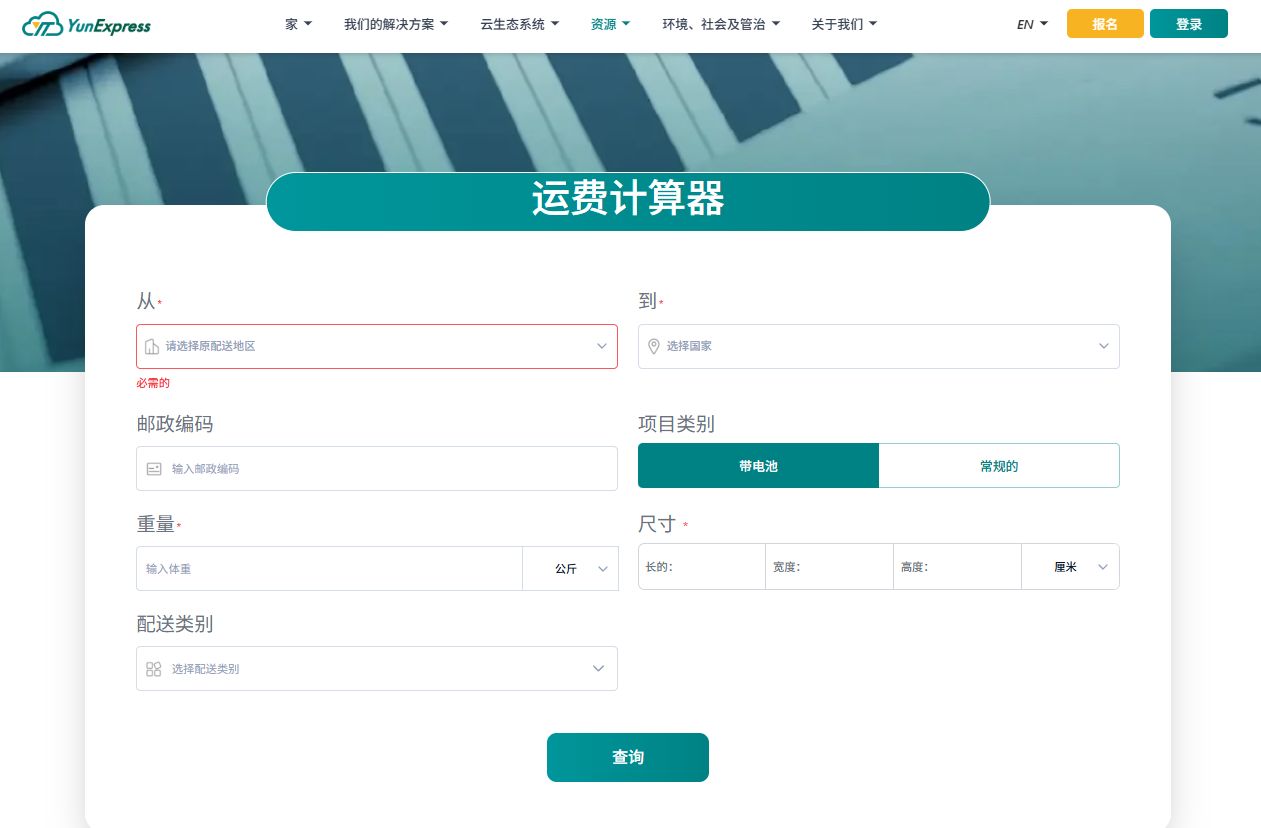The image size is (1261, 828).
Task: Click the 配送类别 label
Action: (174, 624)
